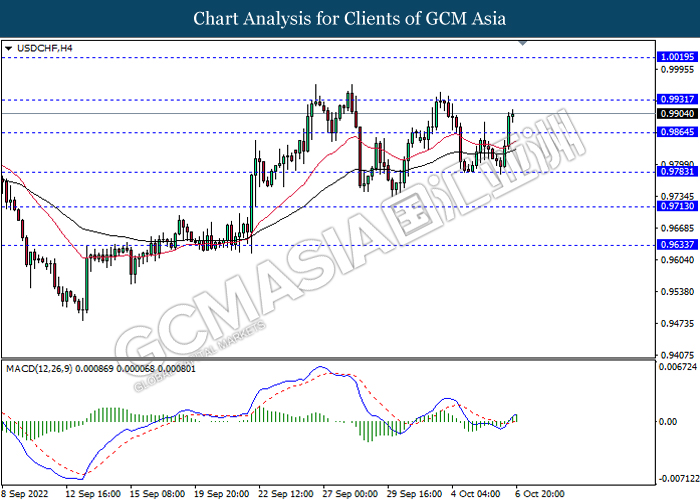Click the 0.96040 price axis value
This screenshot has width=700, height=500.
tap(677, 260)
